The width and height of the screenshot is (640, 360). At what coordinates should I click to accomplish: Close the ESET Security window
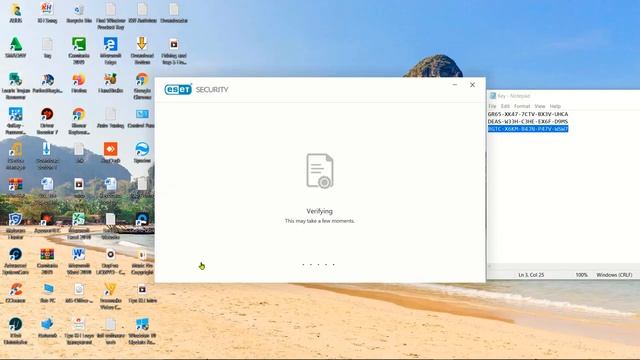click(472, 85)
